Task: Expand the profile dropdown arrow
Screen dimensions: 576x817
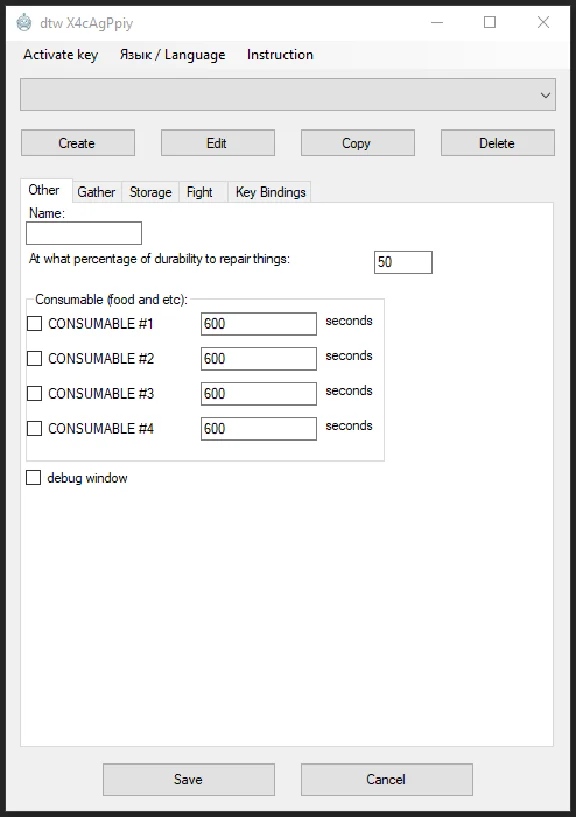Action: pyautogui.click(x=545, y=95)
